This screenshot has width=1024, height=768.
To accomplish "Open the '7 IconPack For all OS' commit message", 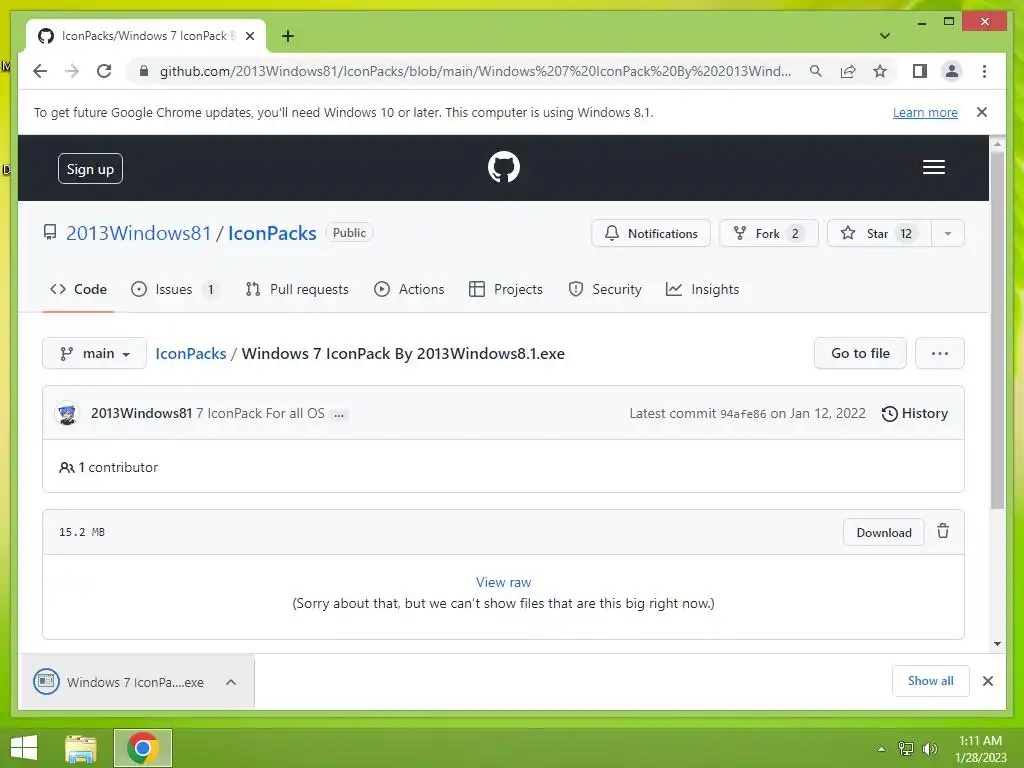I will pyautogui.click(x=261, y=413).
